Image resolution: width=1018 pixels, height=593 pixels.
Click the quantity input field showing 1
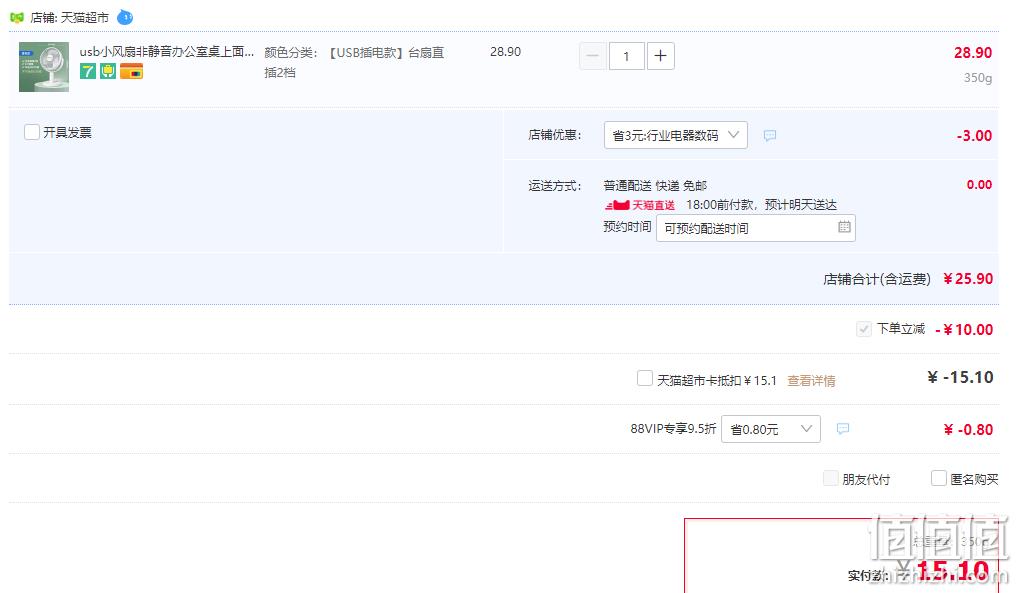tap(627, 56)
